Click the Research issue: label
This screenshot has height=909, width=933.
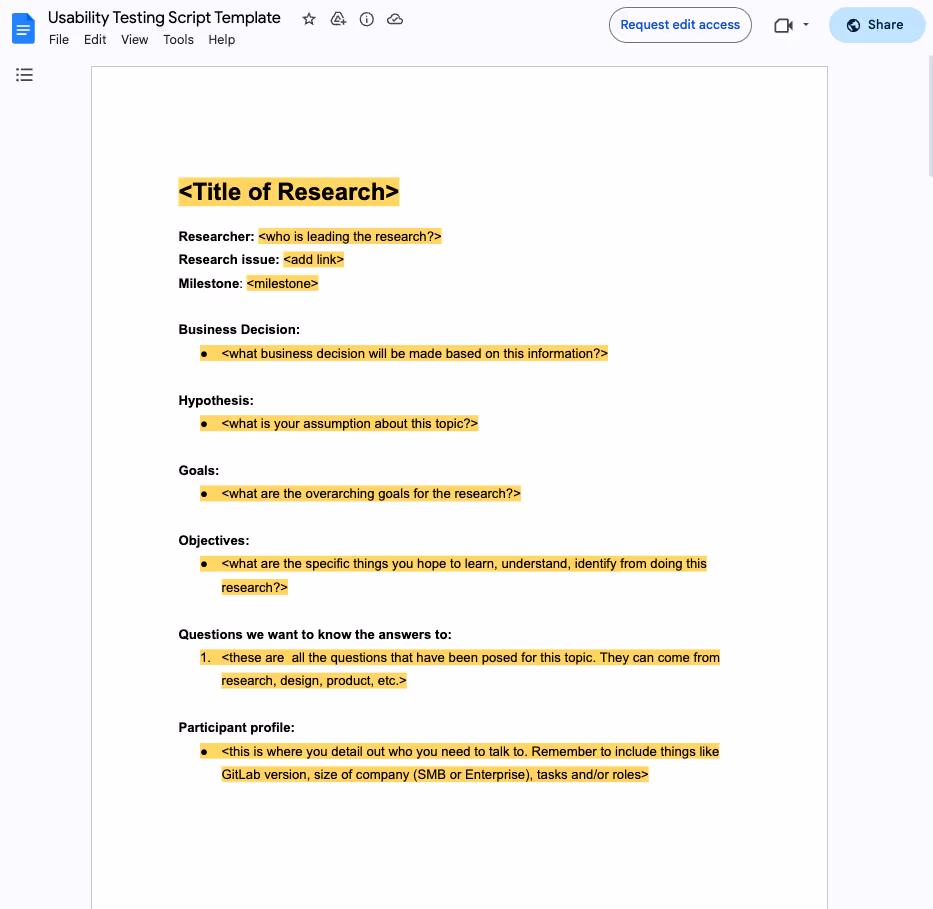coord(229,259)
